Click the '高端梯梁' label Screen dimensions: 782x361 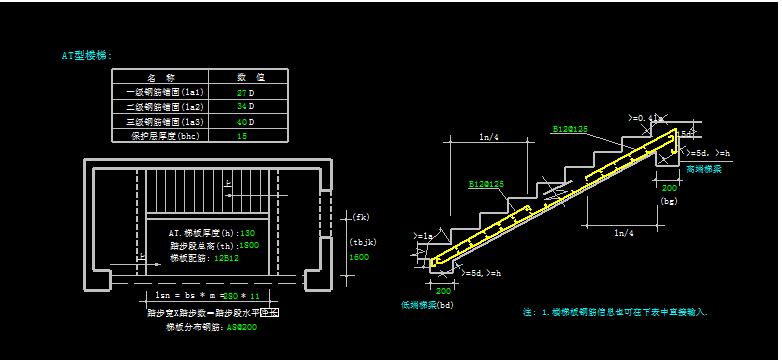pos(704,170)
